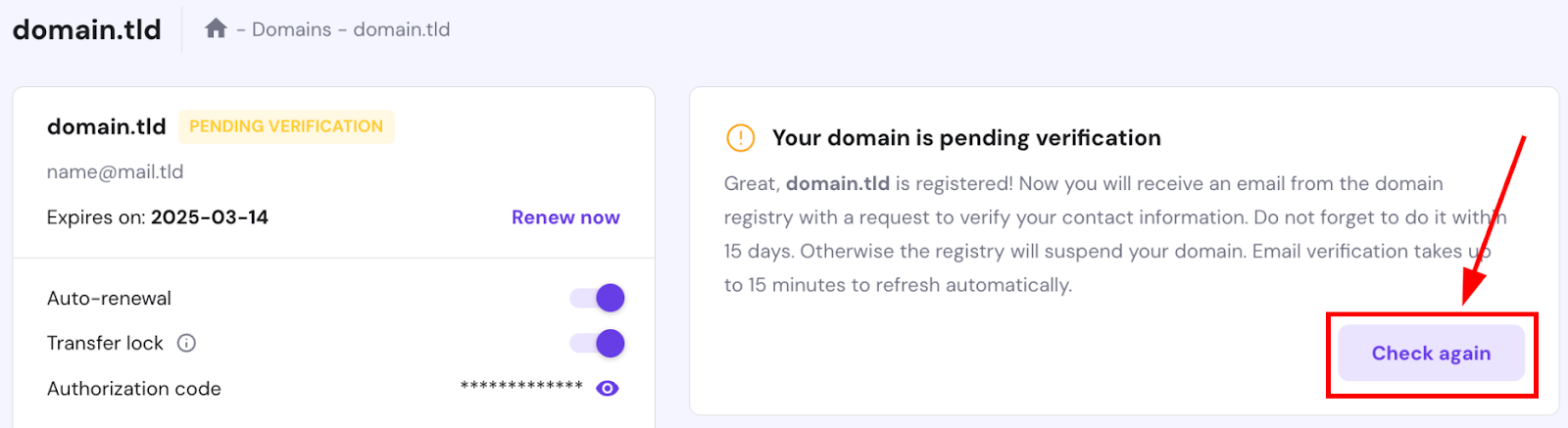
Task: Open Domains in the breadcrumb
Action: 291,29
